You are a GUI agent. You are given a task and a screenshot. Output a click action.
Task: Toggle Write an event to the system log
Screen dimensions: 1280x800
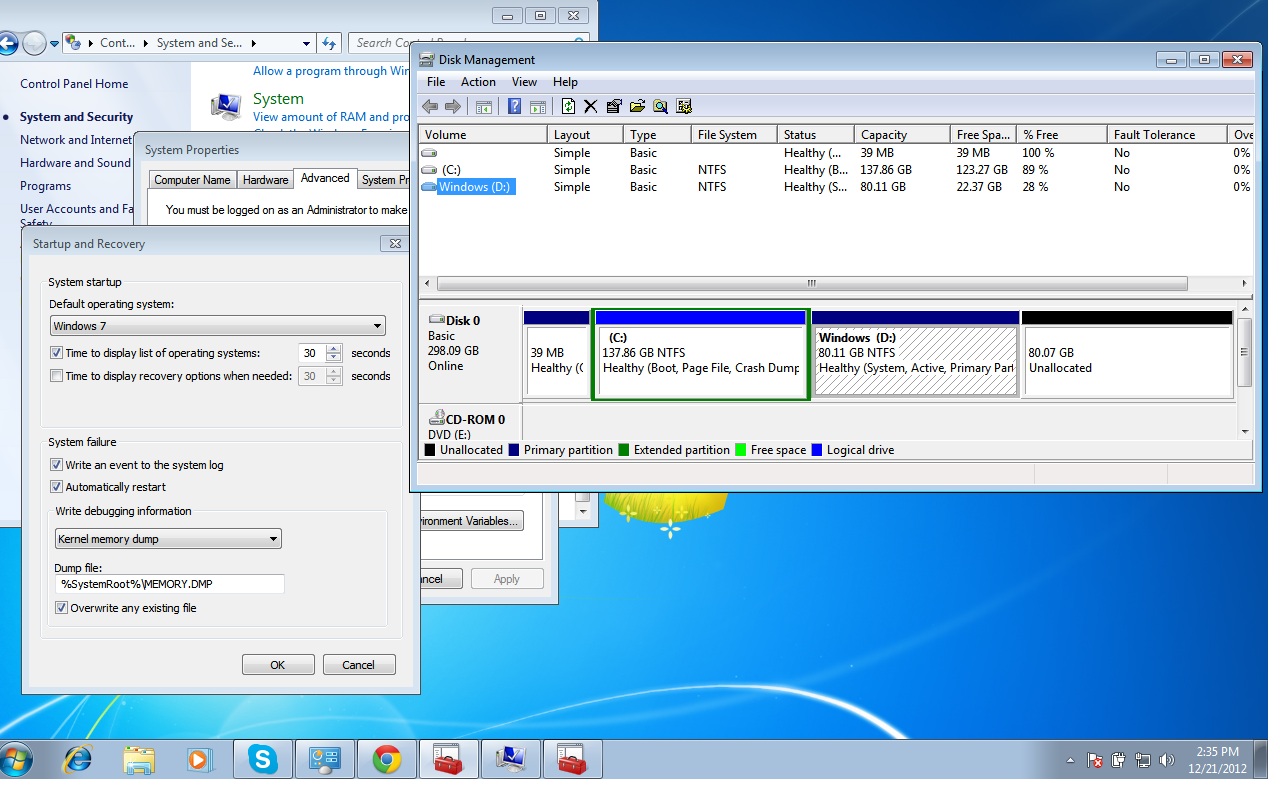click(56, 465)
